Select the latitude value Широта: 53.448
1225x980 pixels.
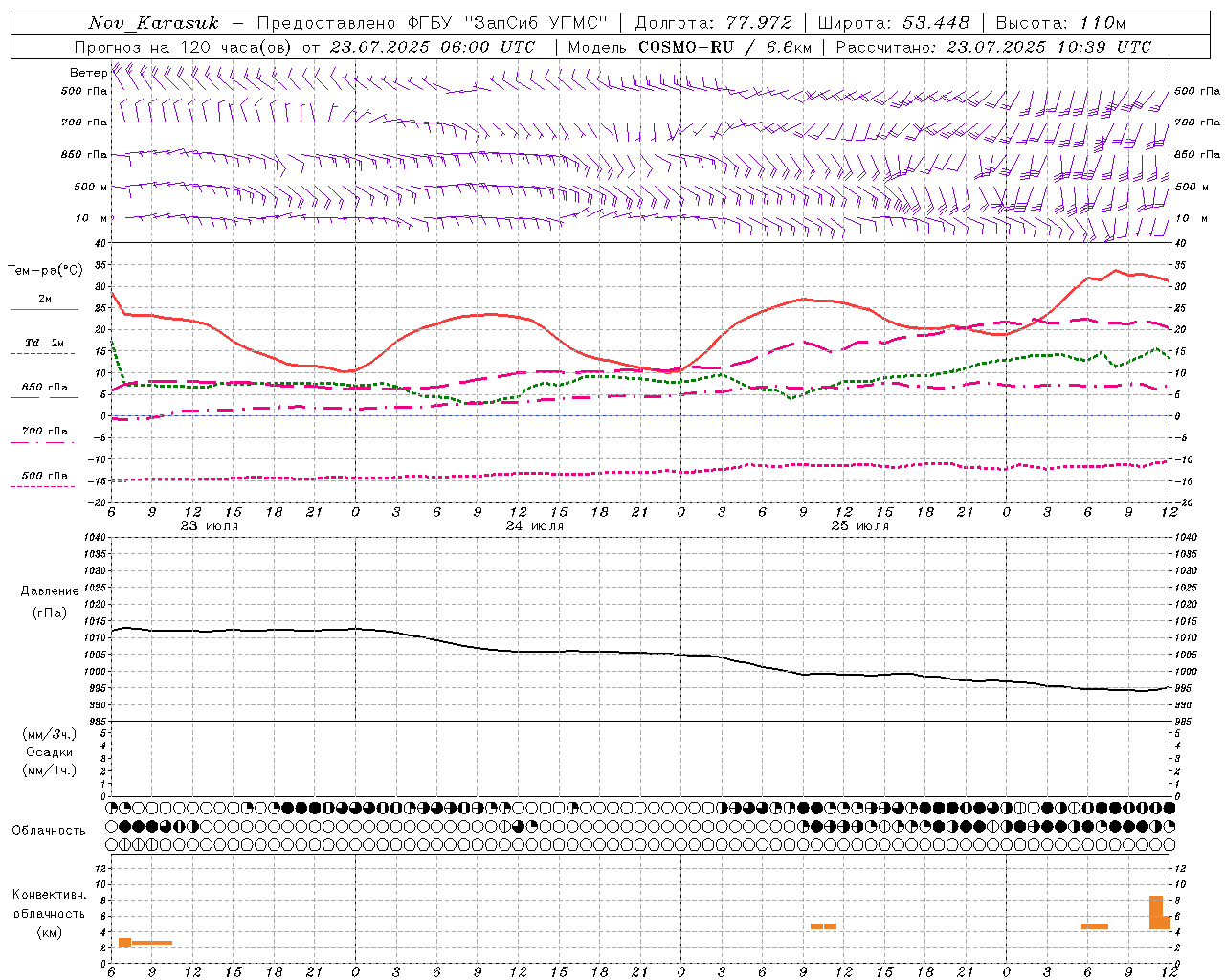click(x=893, y=23)
